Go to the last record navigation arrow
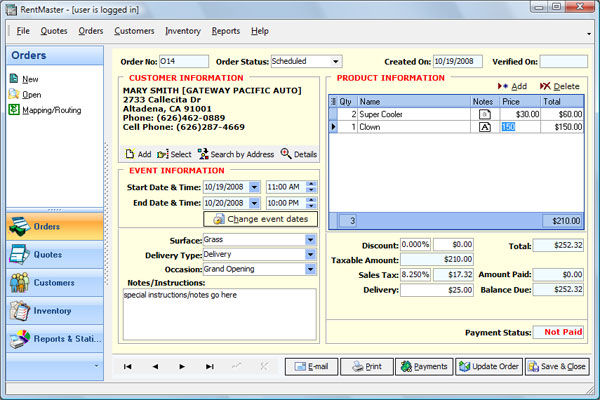The width and height of the screenshot is (600, 400). click(x=209, y=367)
